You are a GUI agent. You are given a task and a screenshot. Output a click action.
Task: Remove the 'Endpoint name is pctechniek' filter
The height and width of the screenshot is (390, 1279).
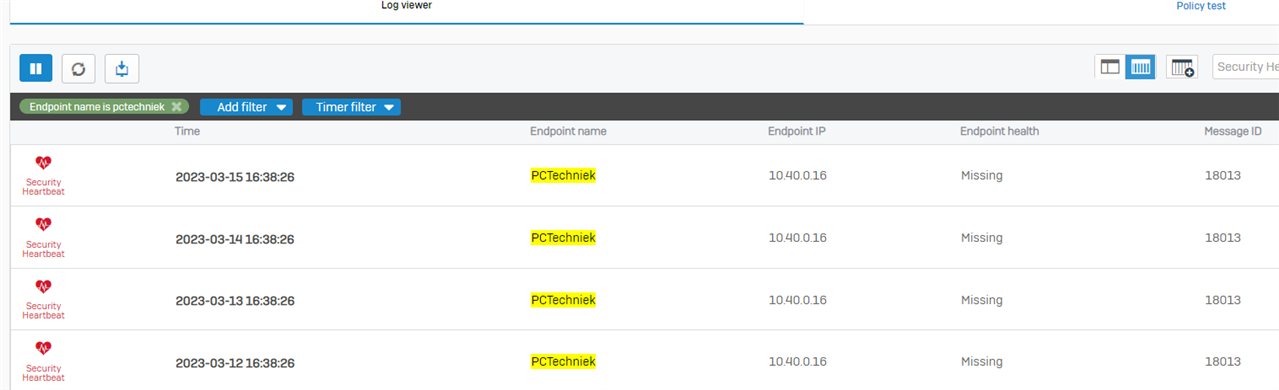[176, 106]
